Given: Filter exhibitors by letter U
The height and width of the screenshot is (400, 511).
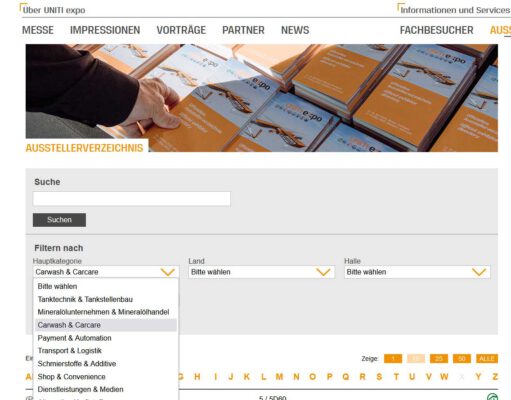Looking at the screenshot, I should coord(412,377).
